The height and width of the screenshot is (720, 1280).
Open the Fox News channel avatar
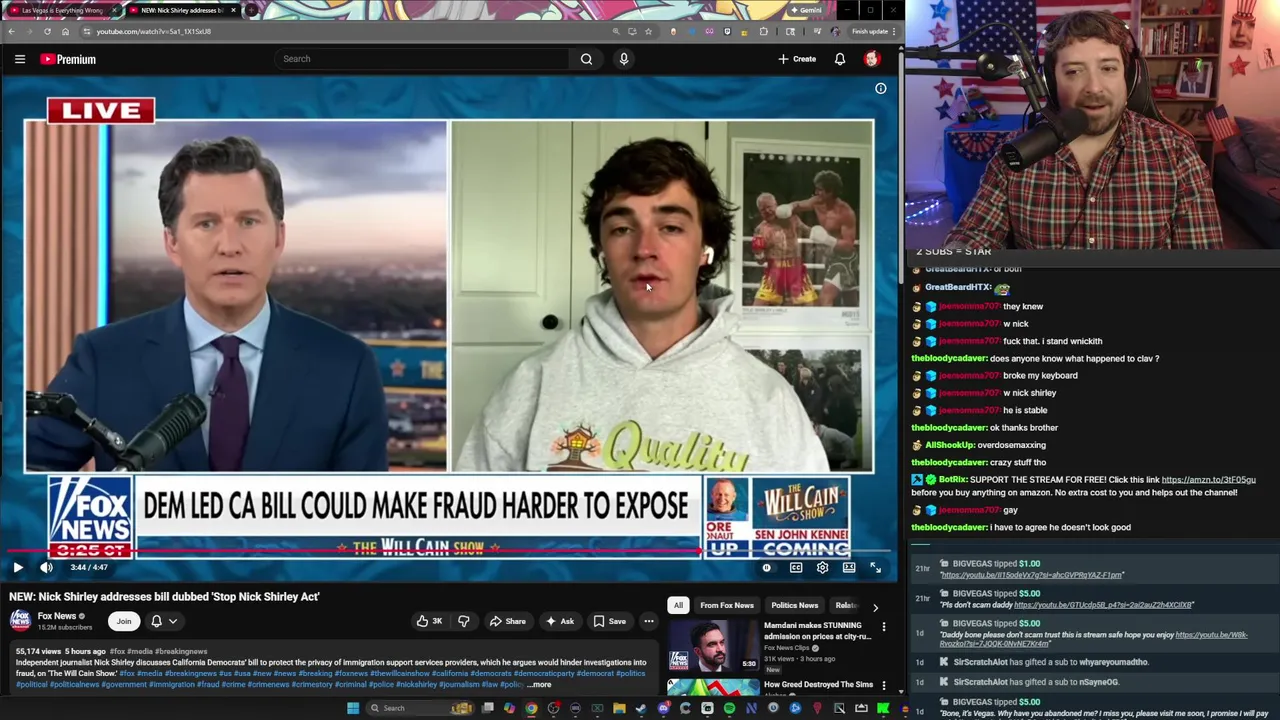[x=21, y=621]
